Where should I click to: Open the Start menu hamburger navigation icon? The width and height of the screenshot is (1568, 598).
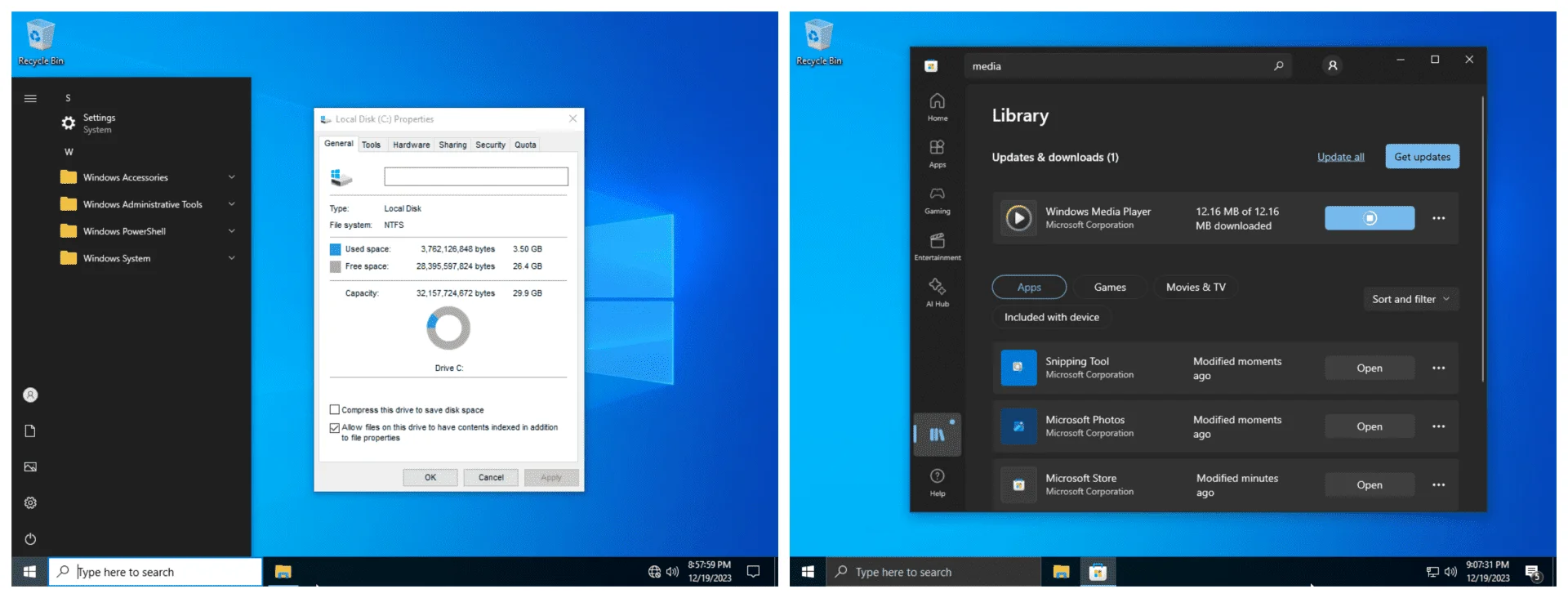(x=30, y=98)
